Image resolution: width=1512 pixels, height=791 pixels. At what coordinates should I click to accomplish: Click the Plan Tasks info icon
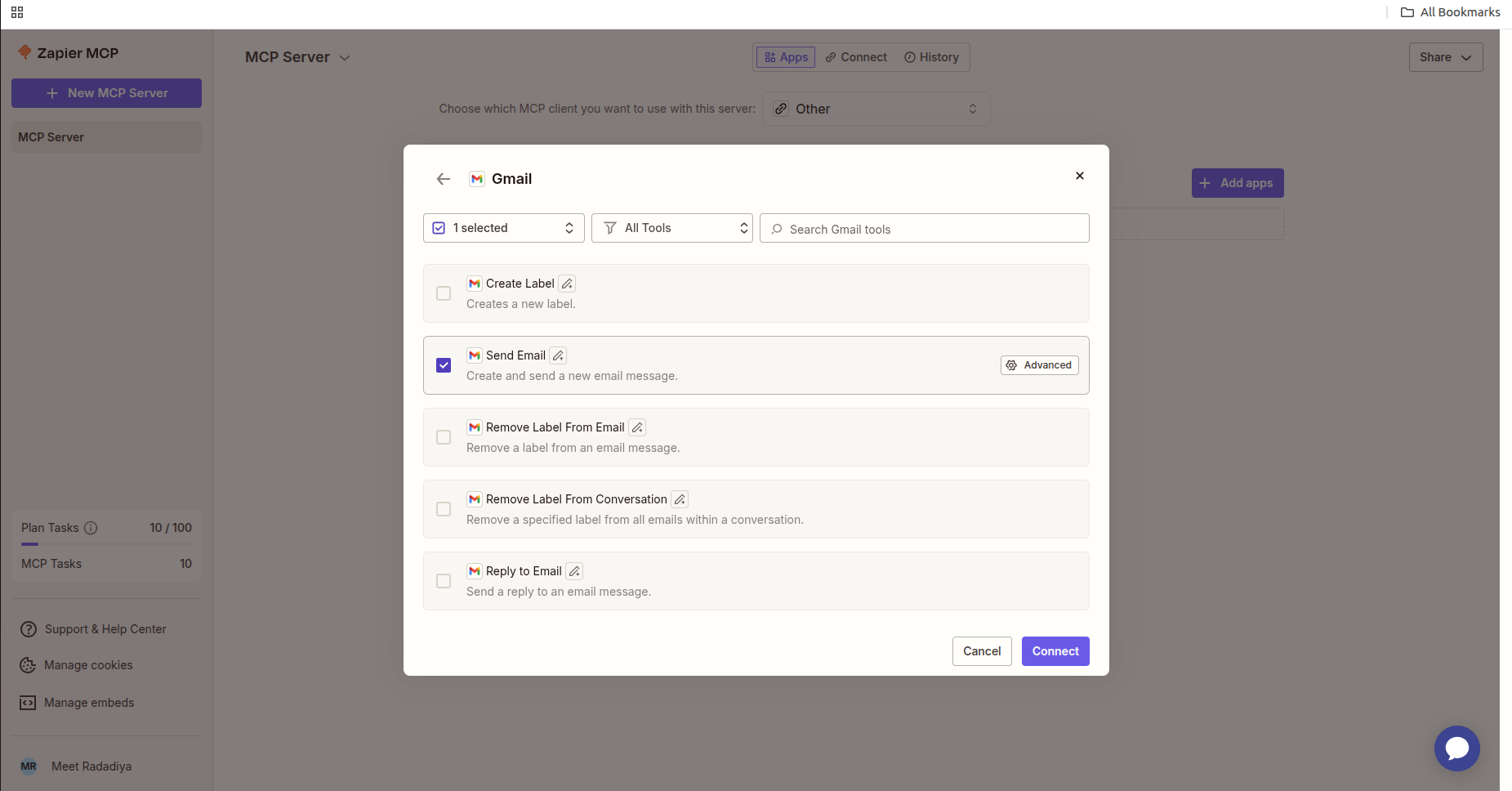click(91, 528)
